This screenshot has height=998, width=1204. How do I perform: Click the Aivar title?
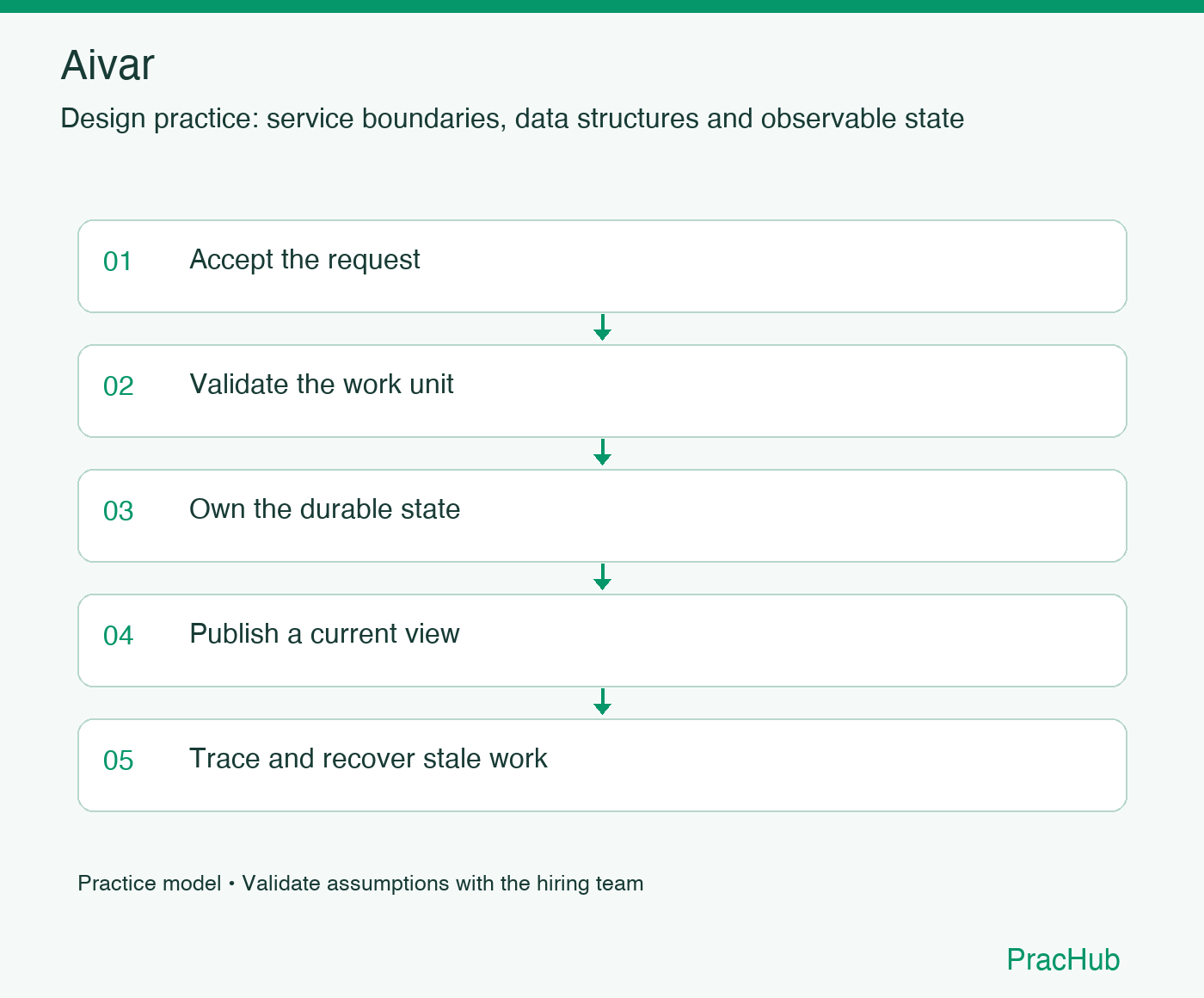tap(107, 65)
